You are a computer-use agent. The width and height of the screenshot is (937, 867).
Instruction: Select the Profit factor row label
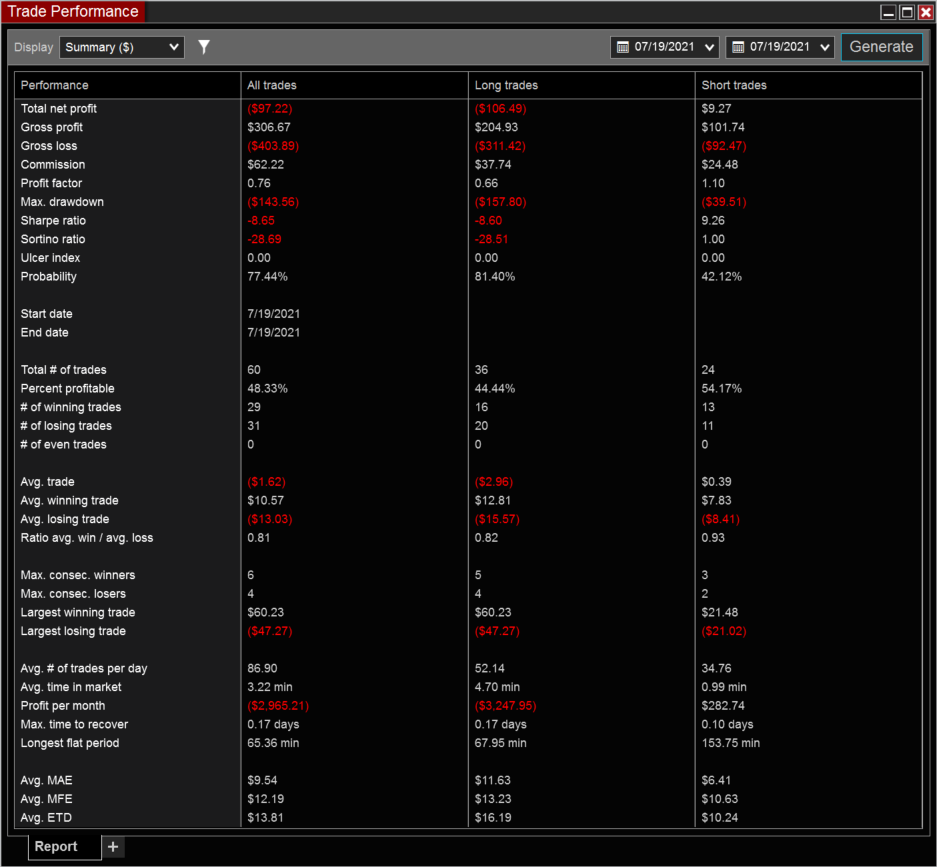pos(51,183)
